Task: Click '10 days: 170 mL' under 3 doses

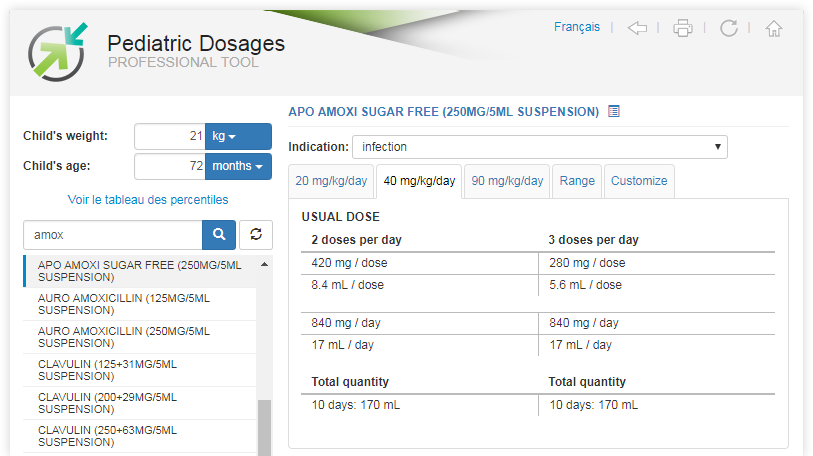Action: (x=594, y=405)
